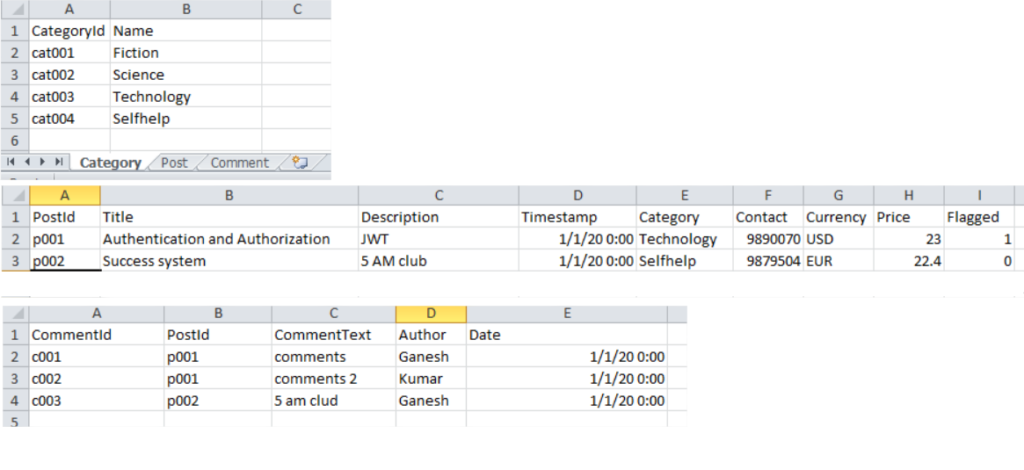Select the cell with price 22.4
1024x470 pixels.
(908, 261)
